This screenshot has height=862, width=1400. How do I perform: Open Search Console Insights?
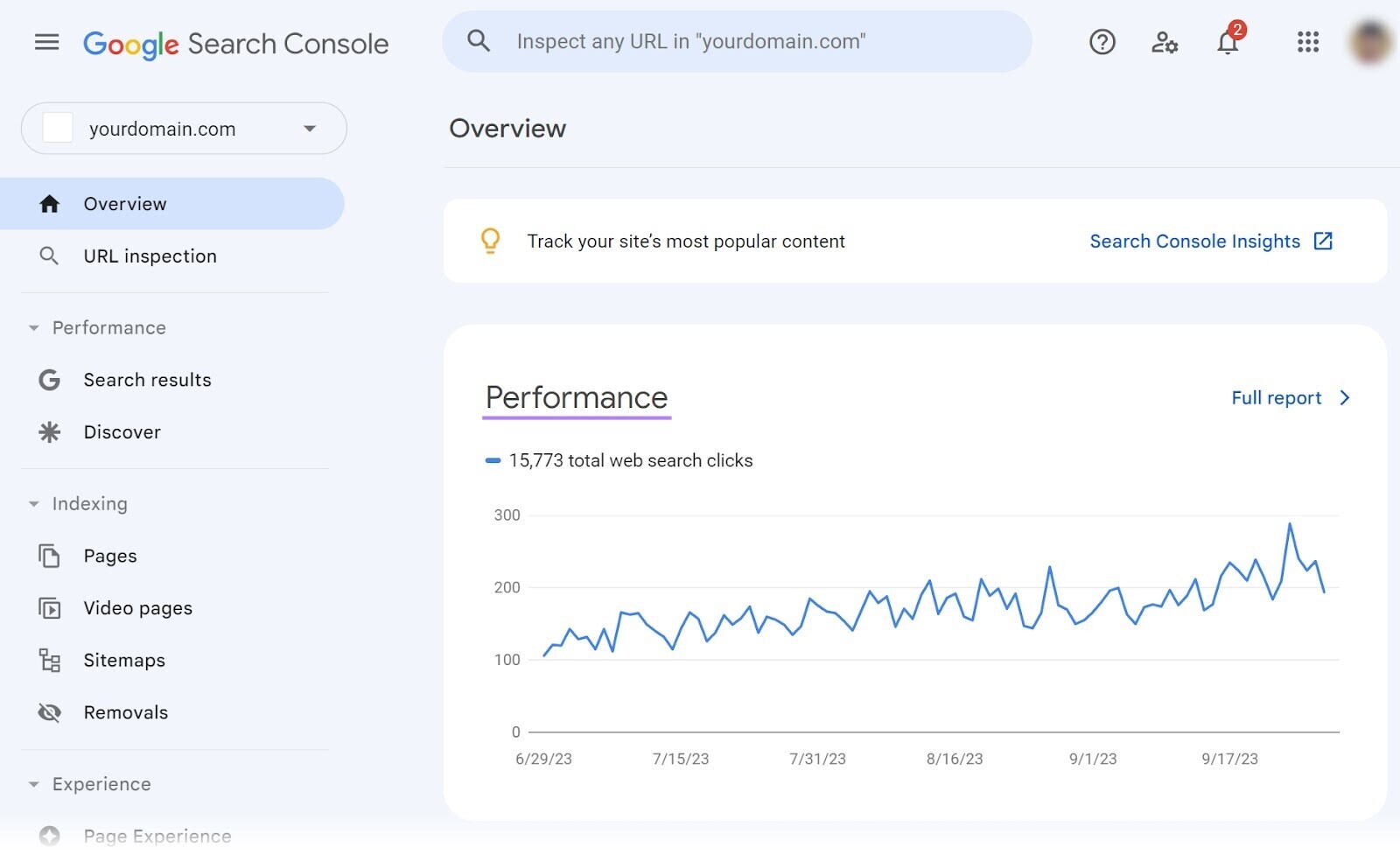pyautogui.click(x=1195, y=241)
